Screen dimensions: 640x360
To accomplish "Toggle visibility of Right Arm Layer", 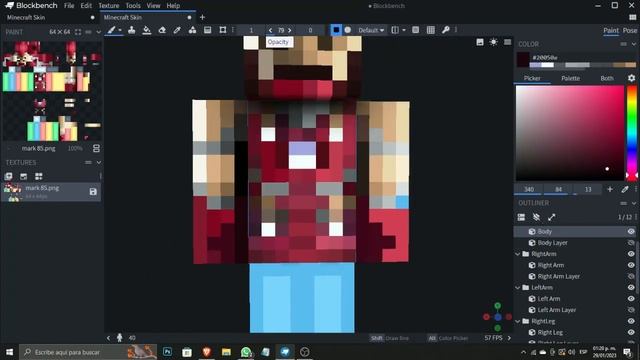I will tap(631, 276).
